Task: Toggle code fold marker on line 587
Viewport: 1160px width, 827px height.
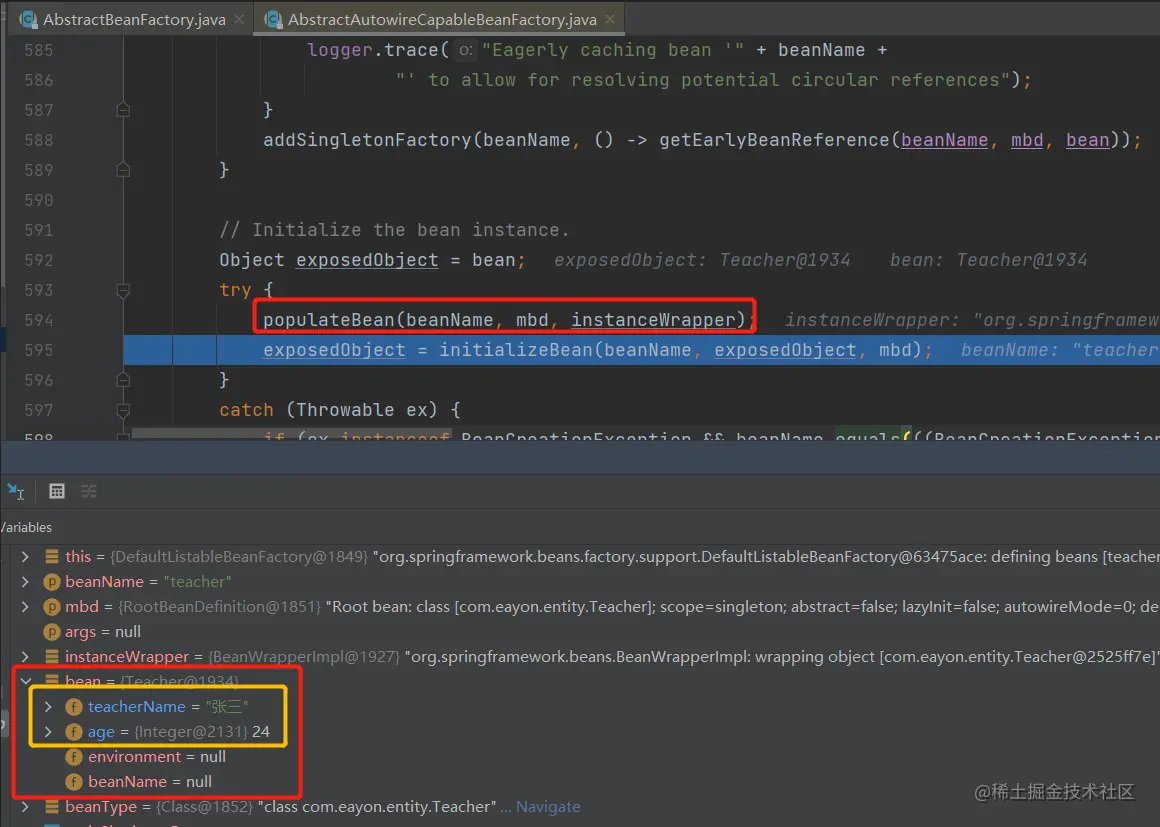Action: (124, 110)
